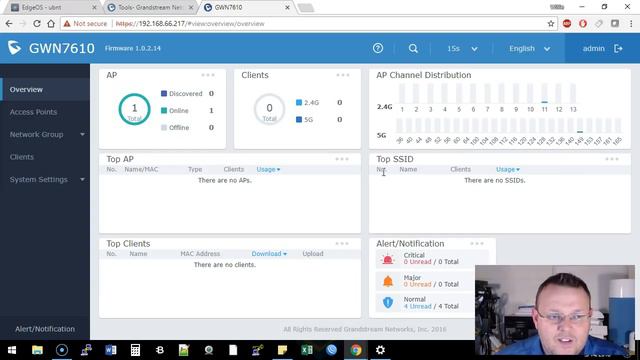The image size is (640, 360).
Task: Open Download sort dropdown in Top Clients
Action: [269, 254]
